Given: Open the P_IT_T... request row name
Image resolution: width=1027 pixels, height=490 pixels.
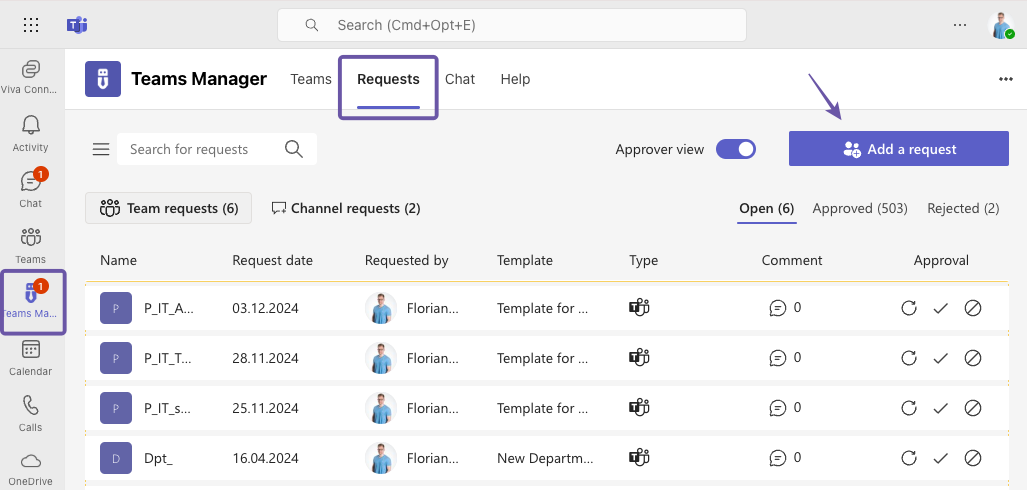Looking at the screenshot, I should click(x=166, y=358).
